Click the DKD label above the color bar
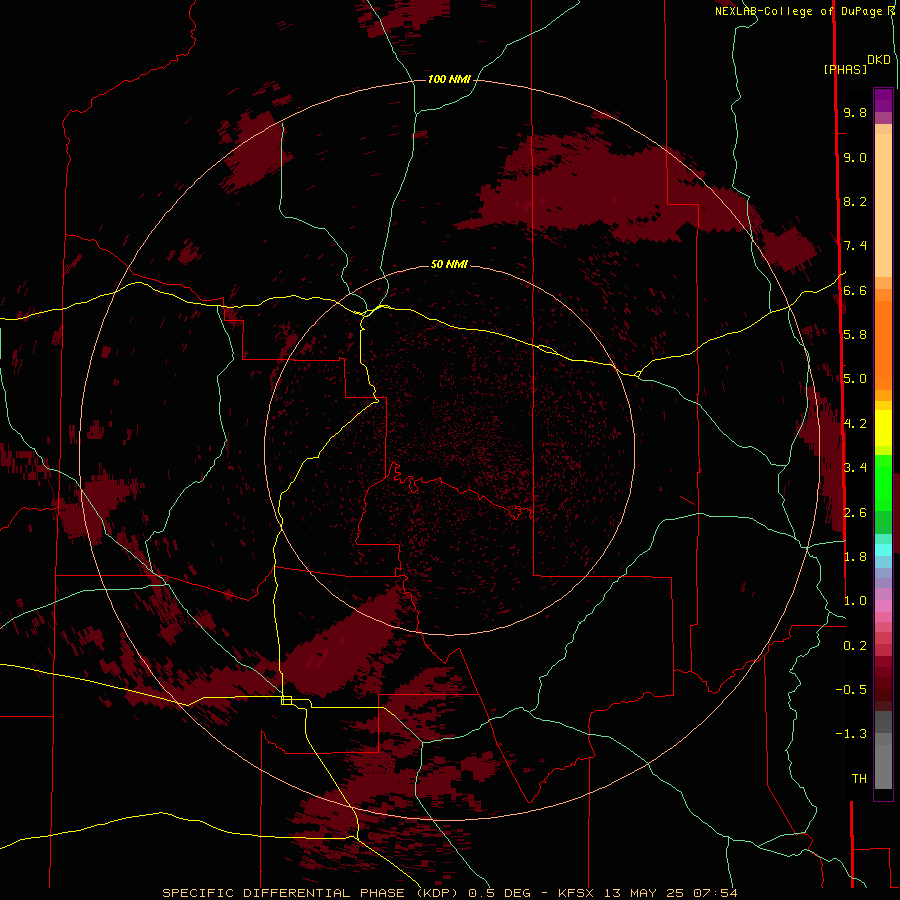Image resolution: width=900 pixels, height=900 pixels. pos(879,60)
